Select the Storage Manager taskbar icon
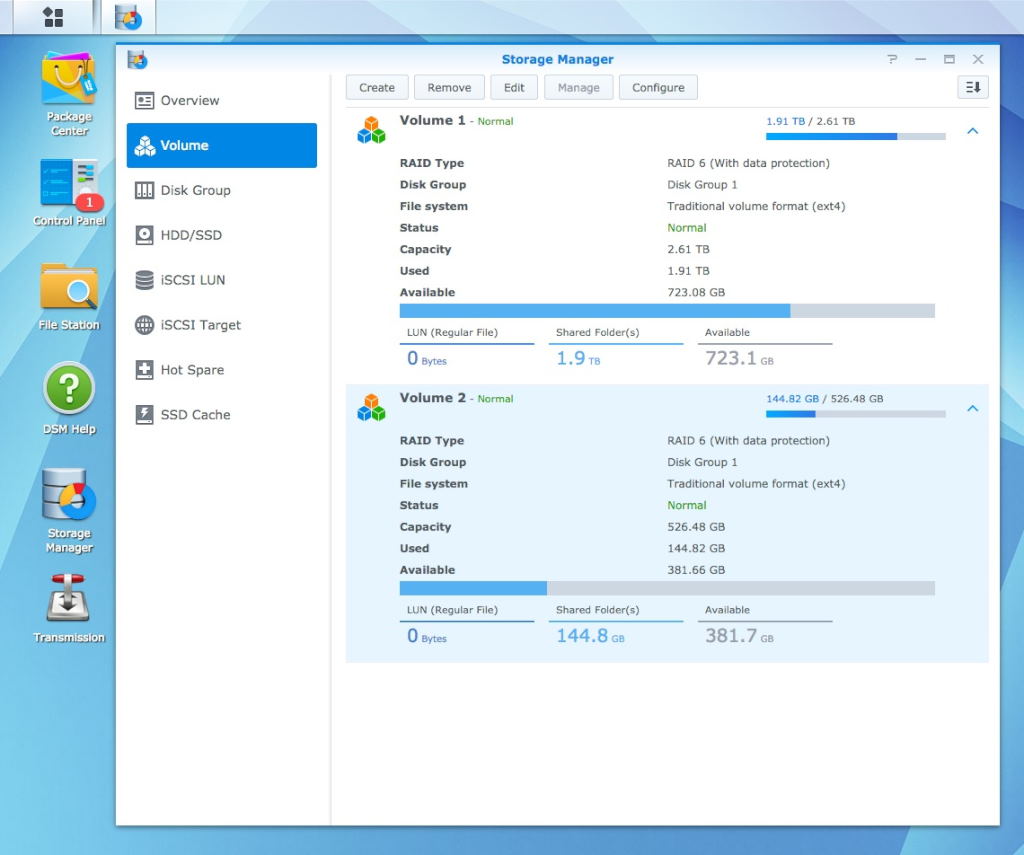This screenshot has height=855, width=1024. (128, 17)
